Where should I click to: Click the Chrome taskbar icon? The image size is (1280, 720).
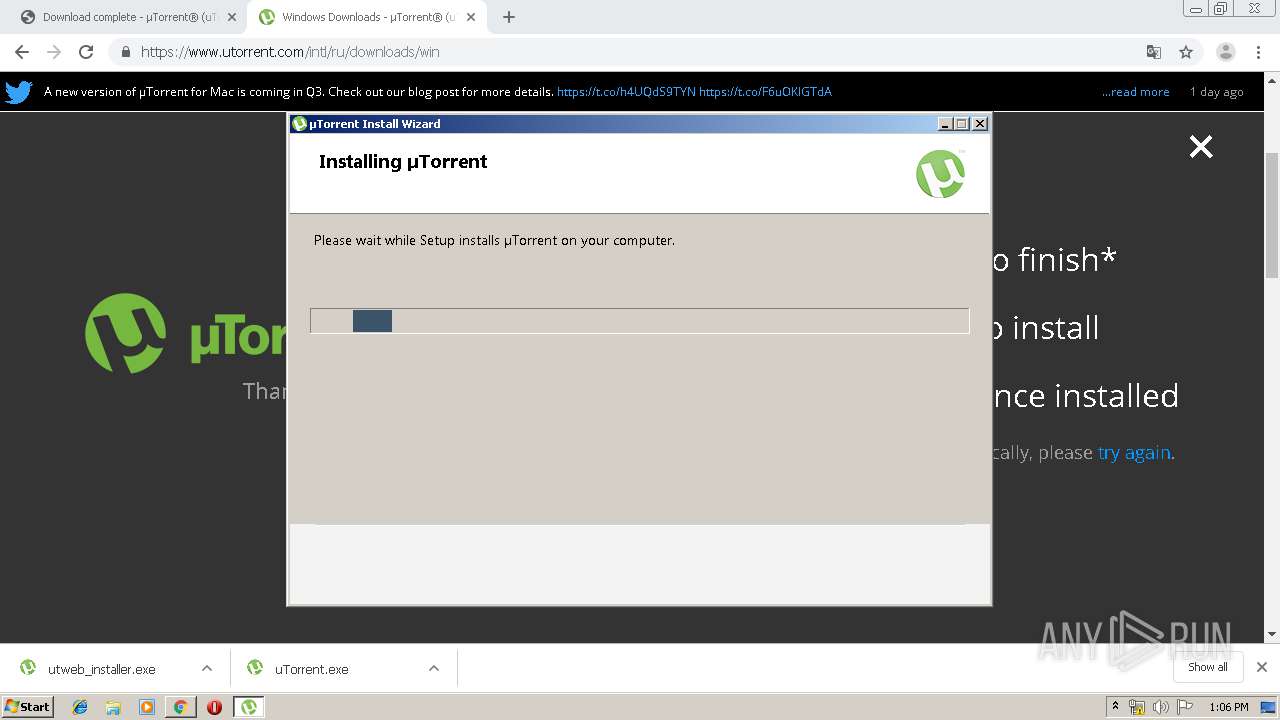click(x=180, y=707)
